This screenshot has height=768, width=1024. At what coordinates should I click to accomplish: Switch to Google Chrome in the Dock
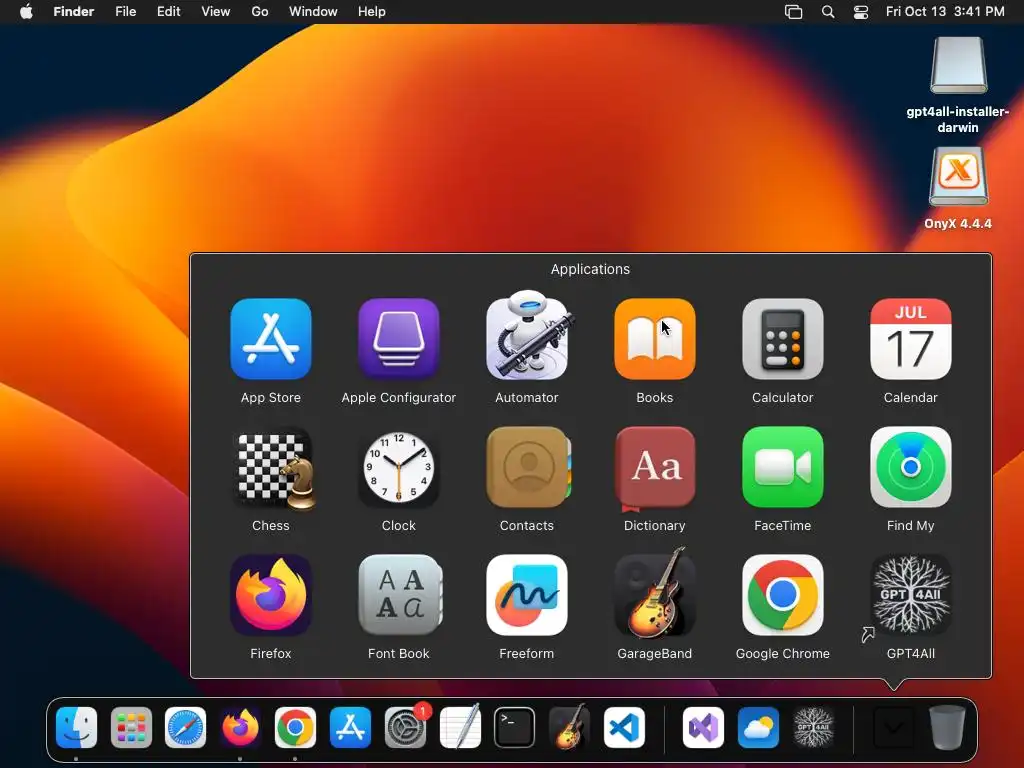[295, 727]
